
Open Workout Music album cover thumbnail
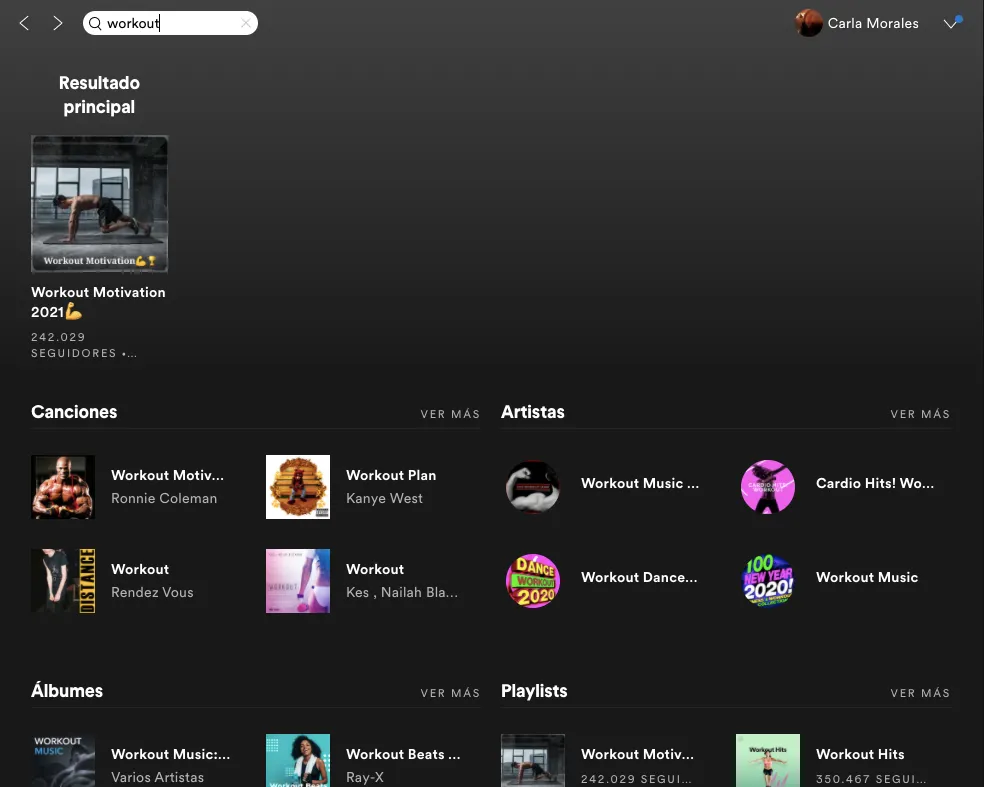click(63, 761)
